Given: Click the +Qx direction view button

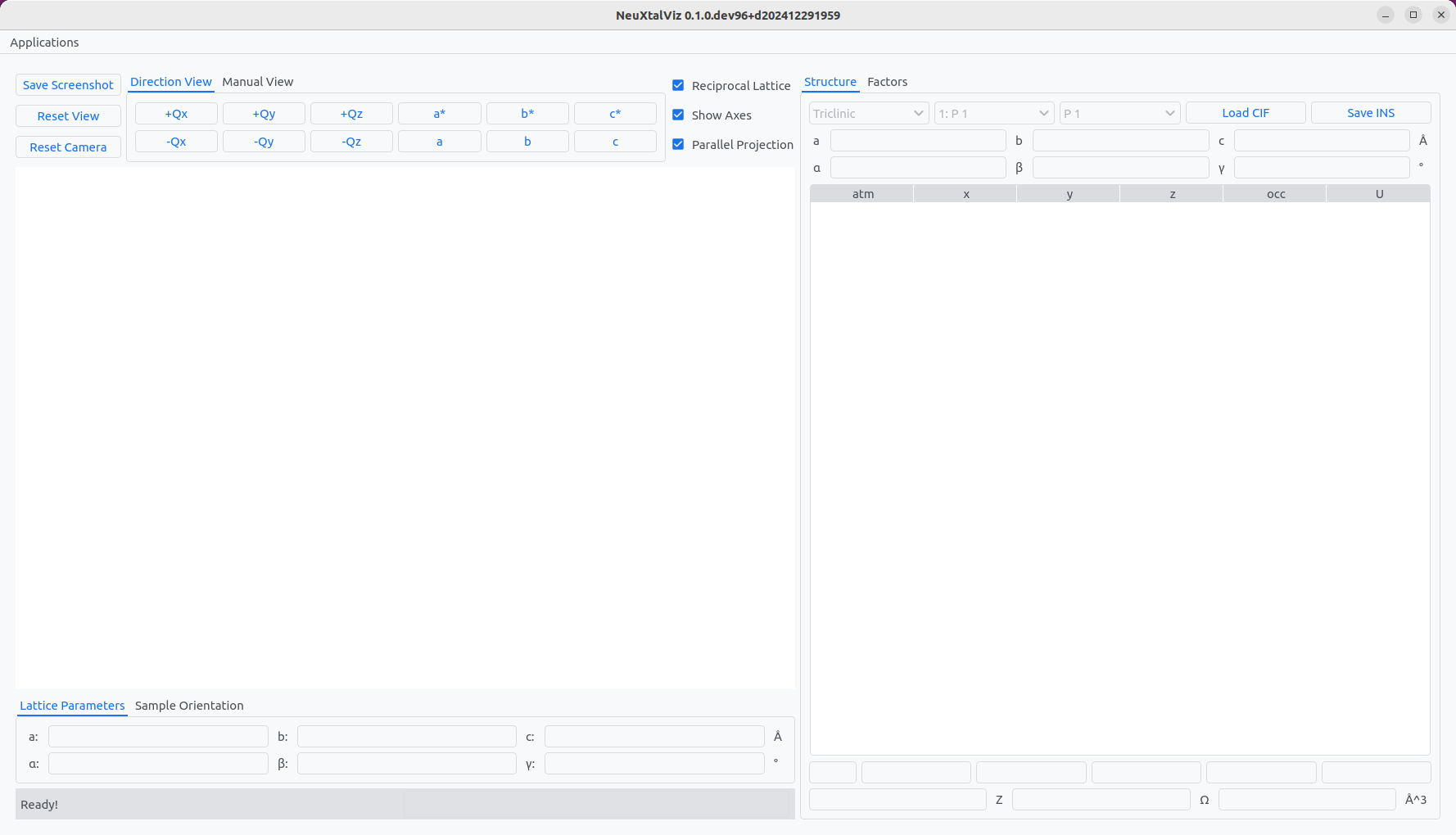Looking at the screenshot, I should click(x=176, y=114).
